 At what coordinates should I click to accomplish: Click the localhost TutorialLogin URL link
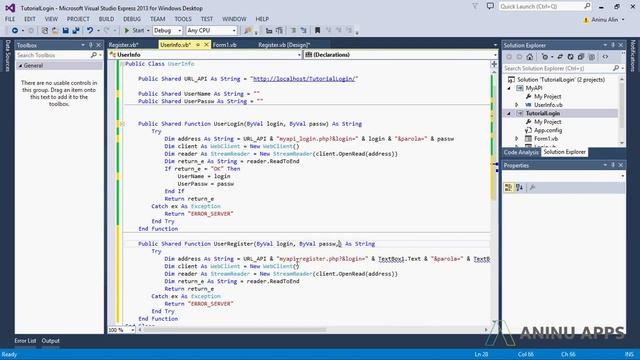[304, 79]
